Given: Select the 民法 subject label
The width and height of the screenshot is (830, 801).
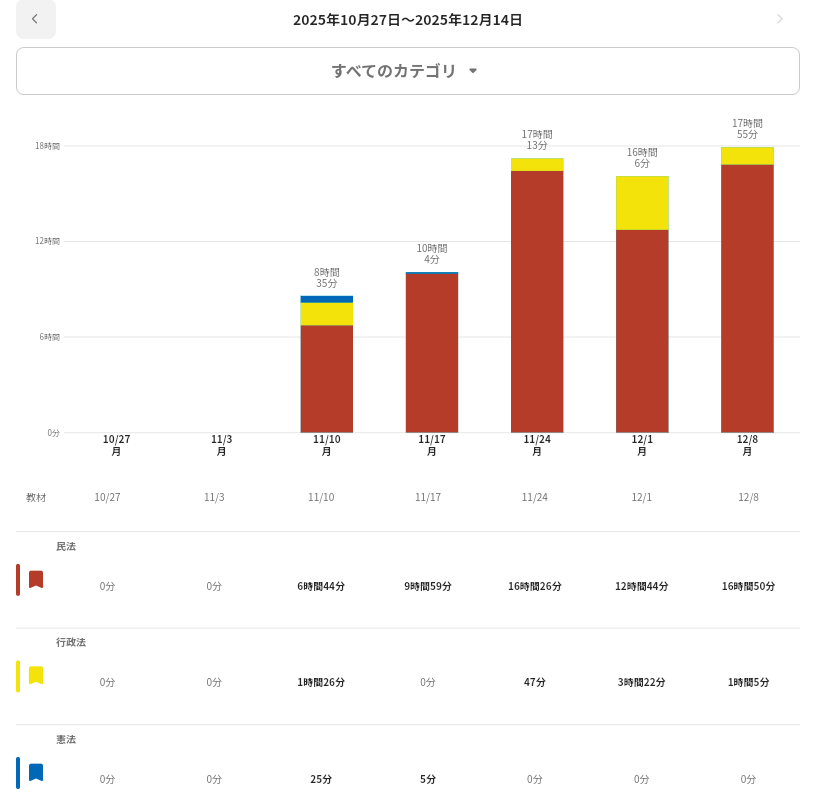Looking at the screenshot, I should coord(66,547).
